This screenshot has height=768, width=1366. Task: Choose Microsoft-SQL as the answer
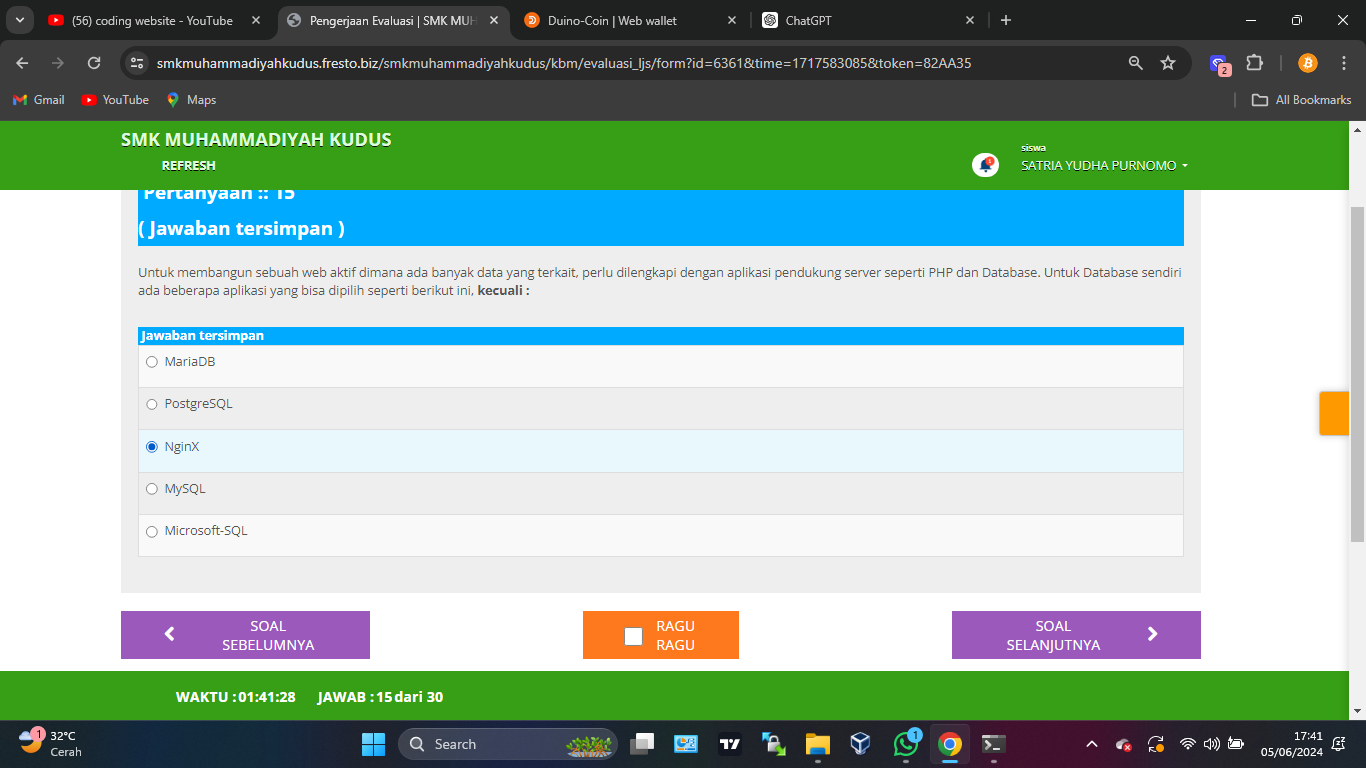pyautogui.click(x=152, y=531)
